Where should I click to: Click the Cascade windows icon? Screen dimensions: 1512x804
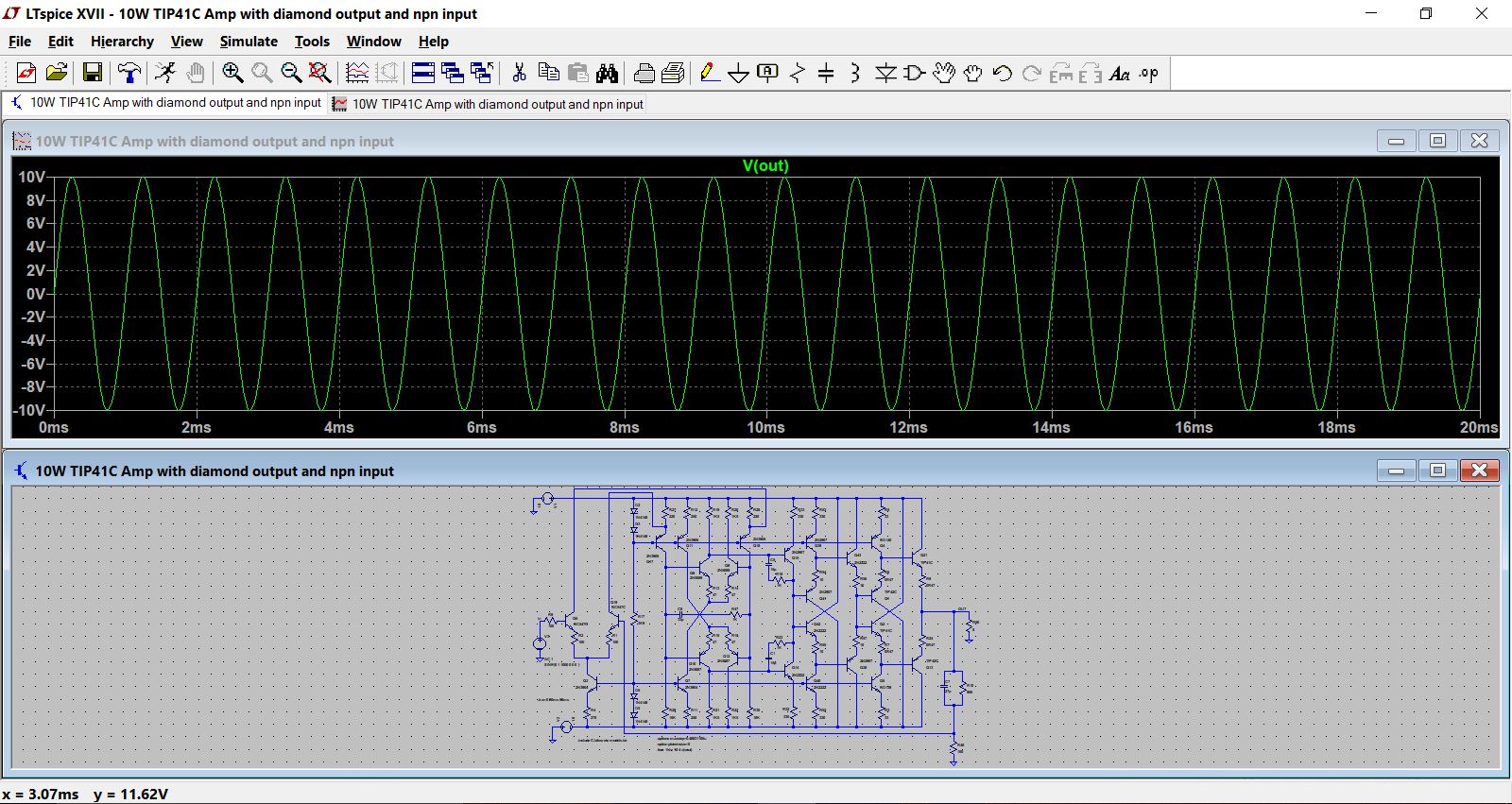tap(453, 73)
